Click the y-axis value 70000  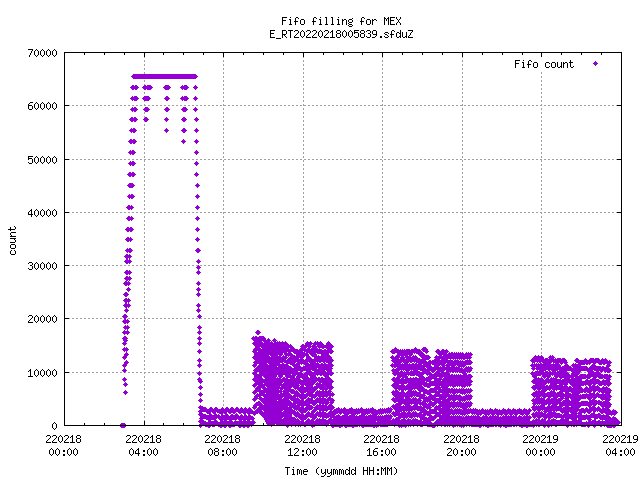pyautogui.click(x=42, y=53)
